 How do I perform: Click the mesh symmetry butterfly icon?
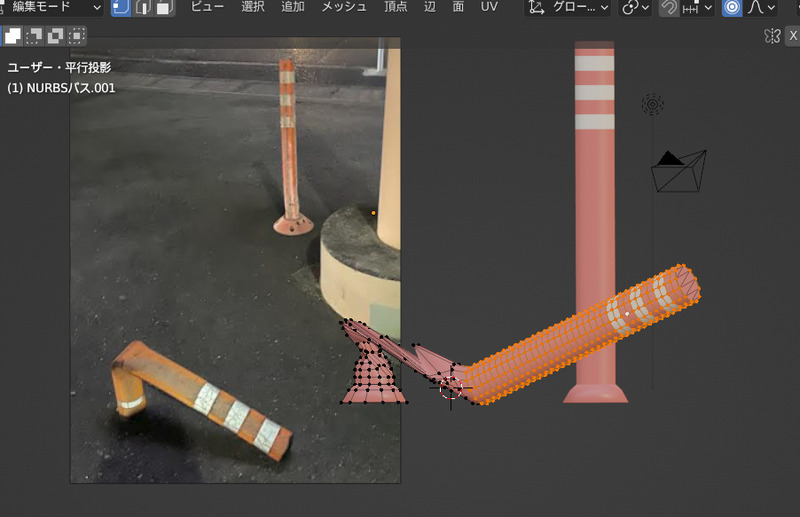coord(772,36)
